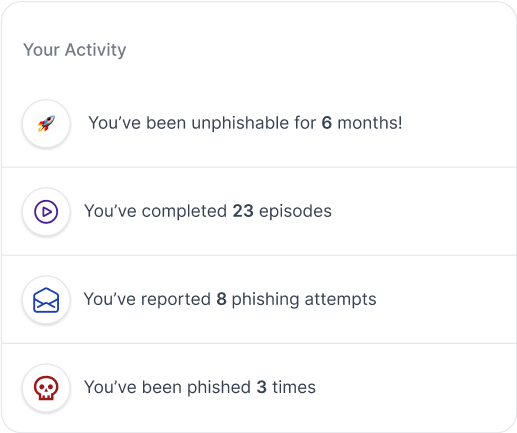The width and height of the screenshot is (517, 433).
Task: Click the word episodes
Action: point(296,212)
